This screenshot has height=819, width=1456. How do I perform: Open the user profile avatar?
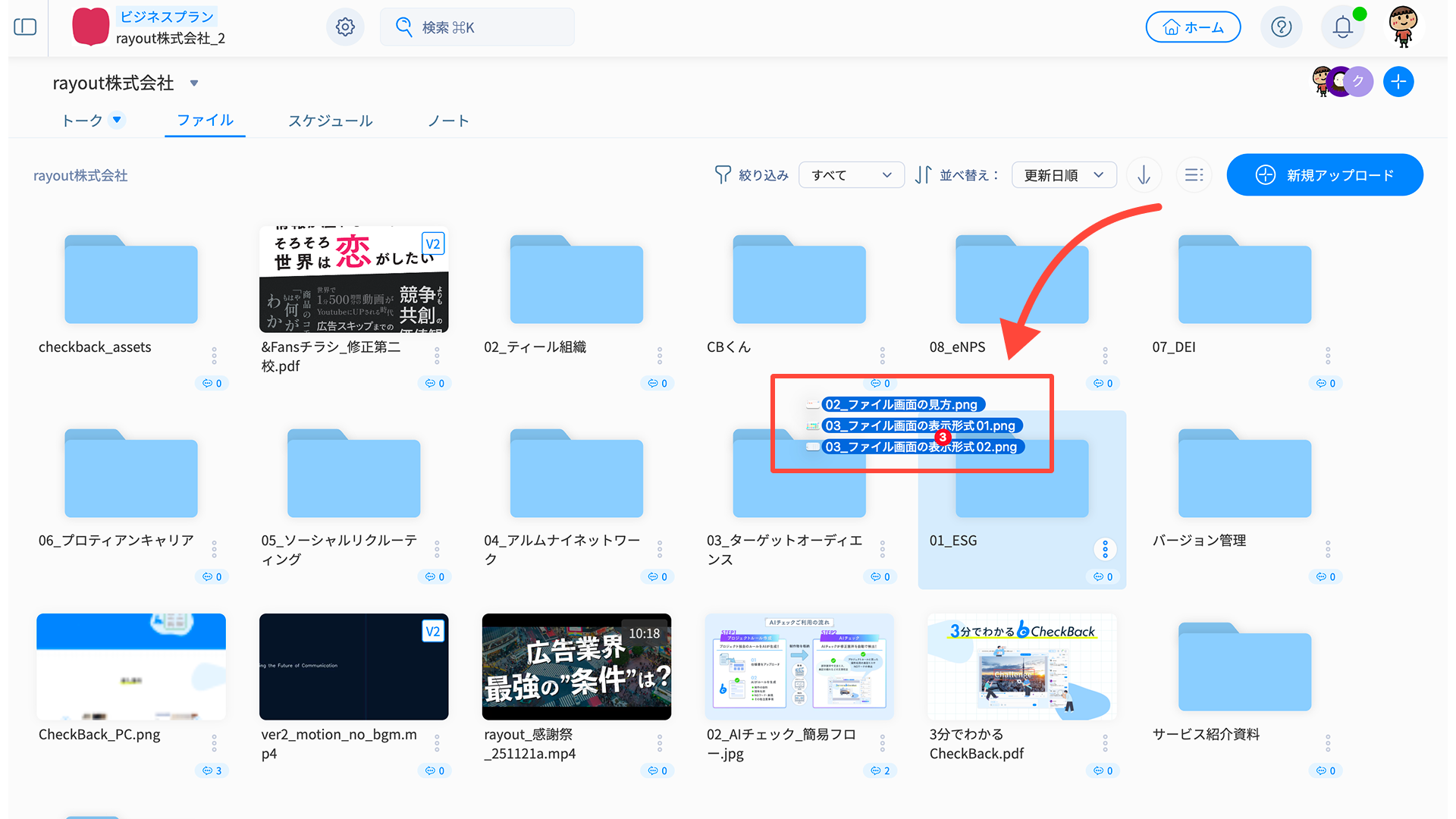click(x=1403, y=27)
